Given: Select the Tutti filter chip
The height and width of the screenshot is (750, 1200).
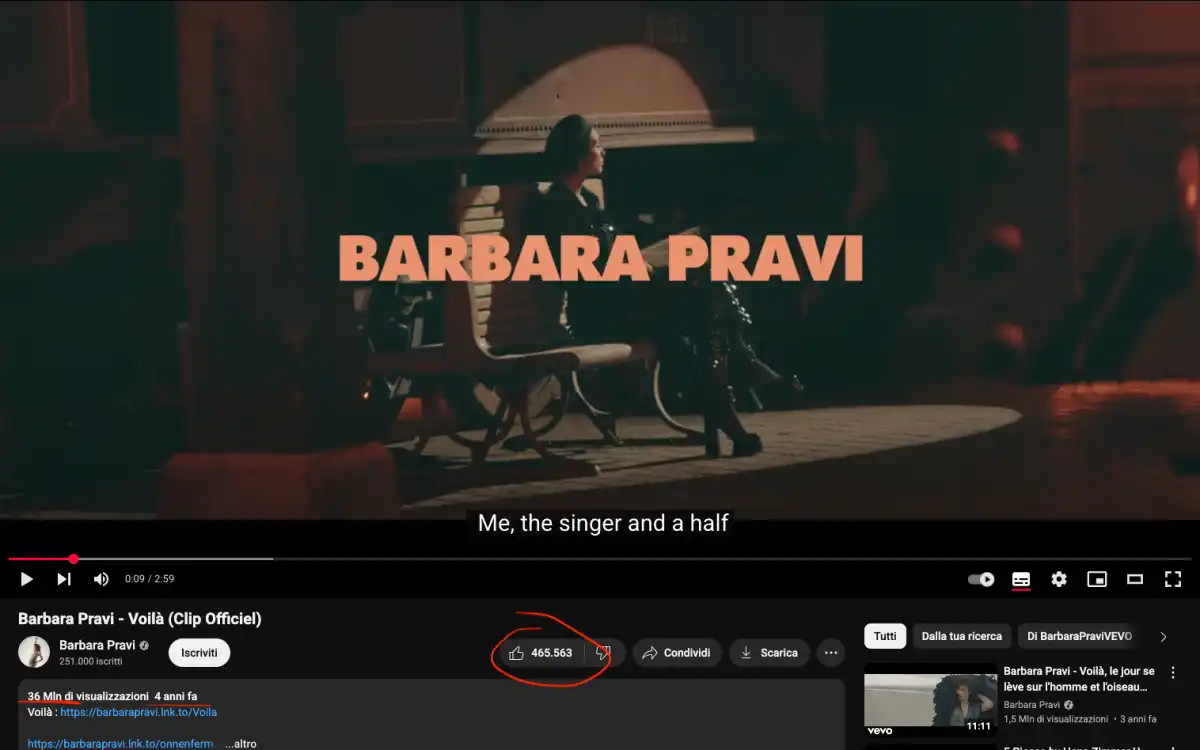Looking at the screenshot, I should (884, 635).
